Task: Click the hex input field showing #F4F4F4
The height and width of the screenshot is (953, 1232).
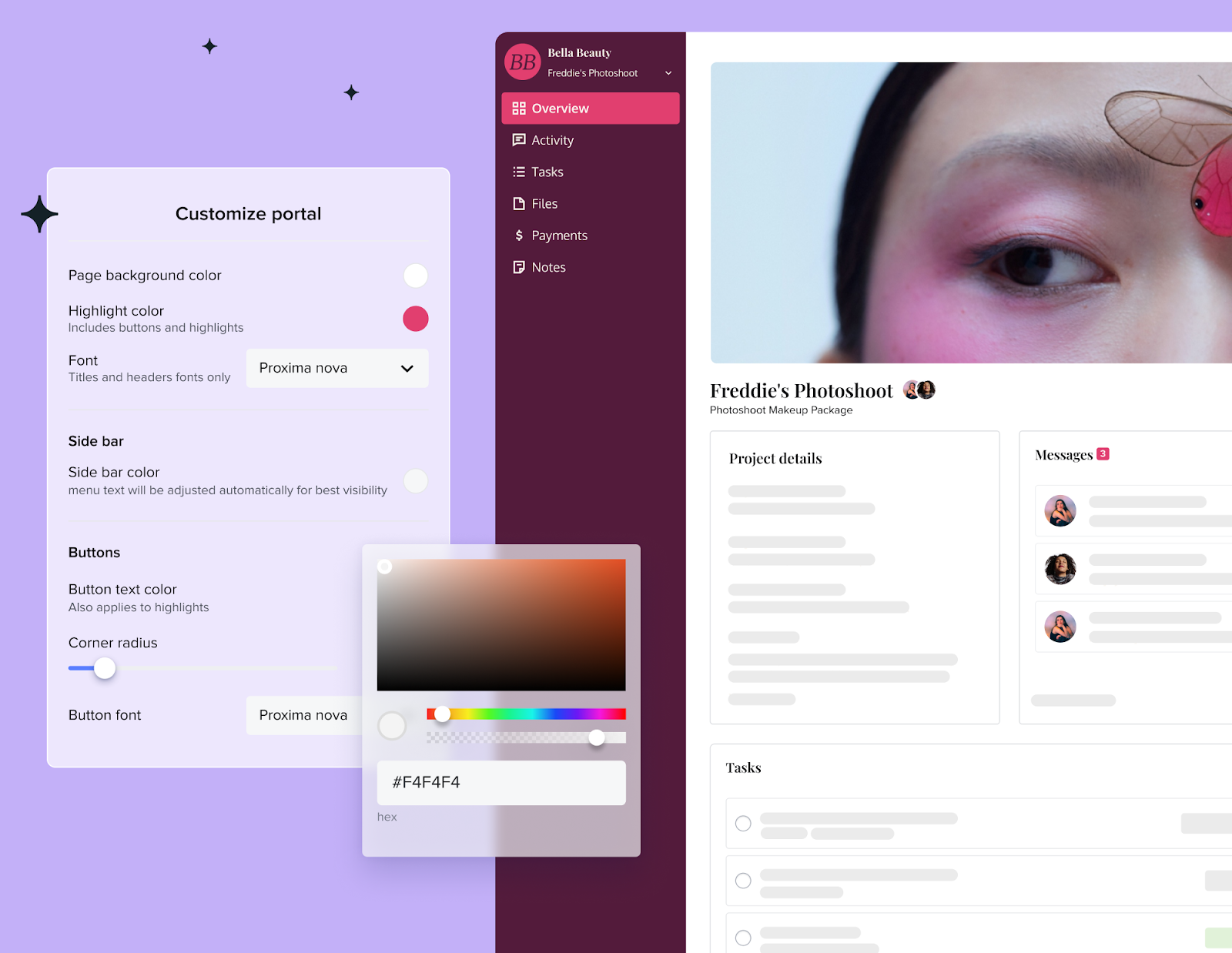Action: pyautogui.click(x=501, y=783)
